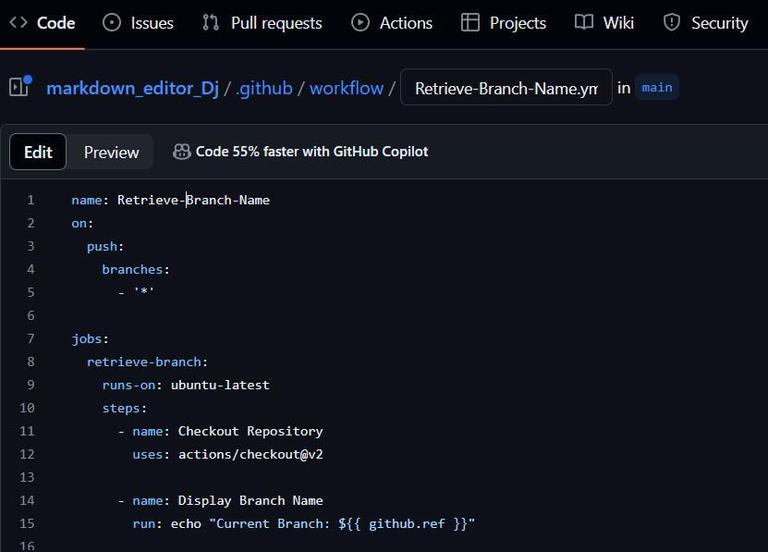
Task: Click the 'steps:' key on line 10
Action: point(124,408)
